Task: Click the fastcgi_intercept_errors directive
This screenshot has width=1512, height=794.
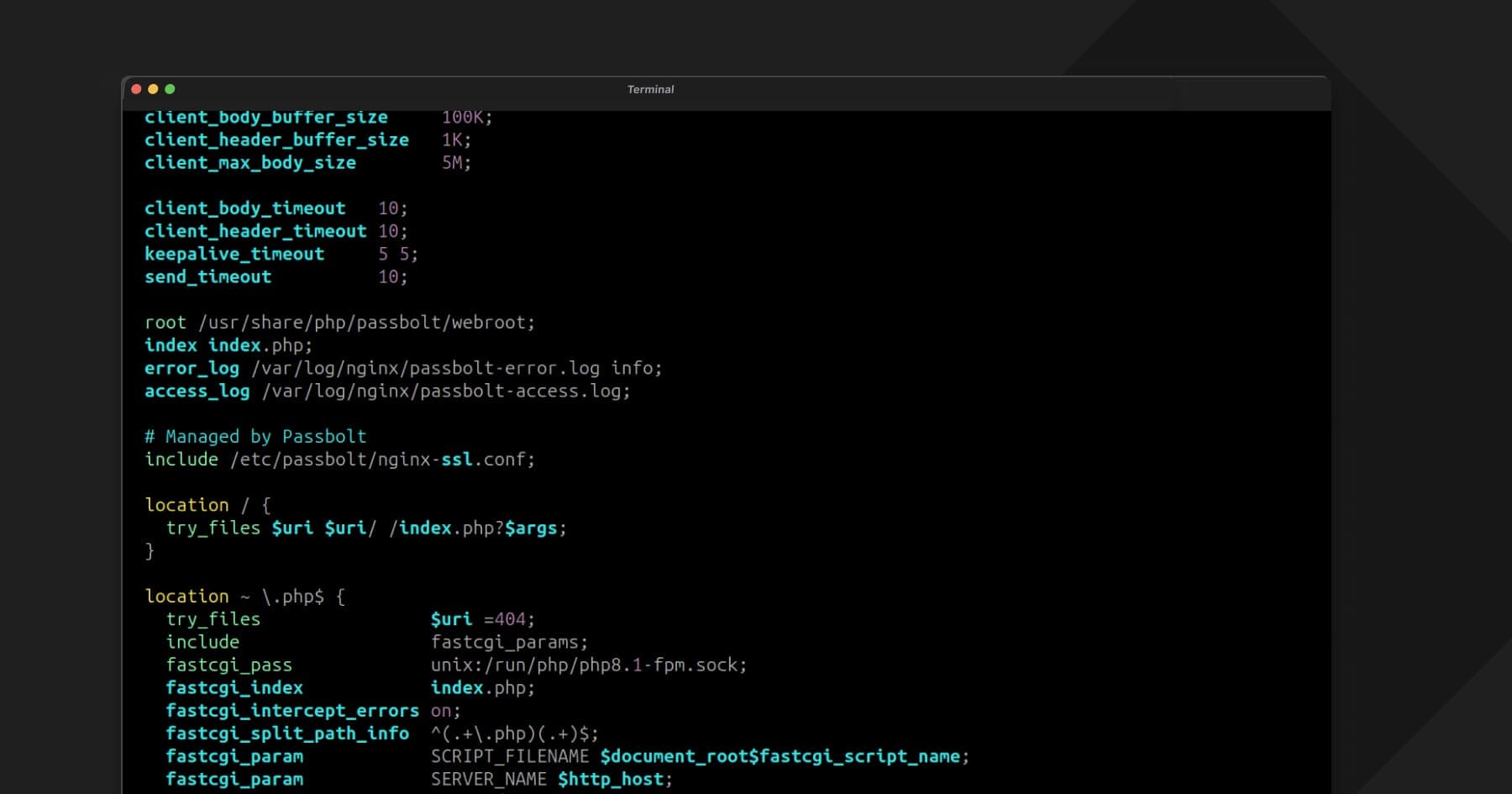Action: pyautogui.click(x=291, y=711)
